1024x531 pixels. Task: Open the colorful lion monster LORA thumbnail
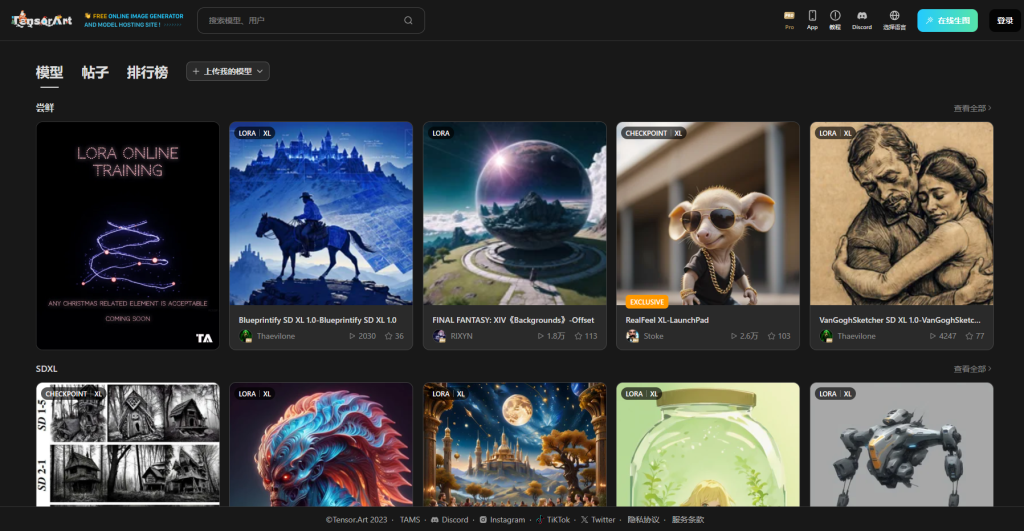point(321,445)
